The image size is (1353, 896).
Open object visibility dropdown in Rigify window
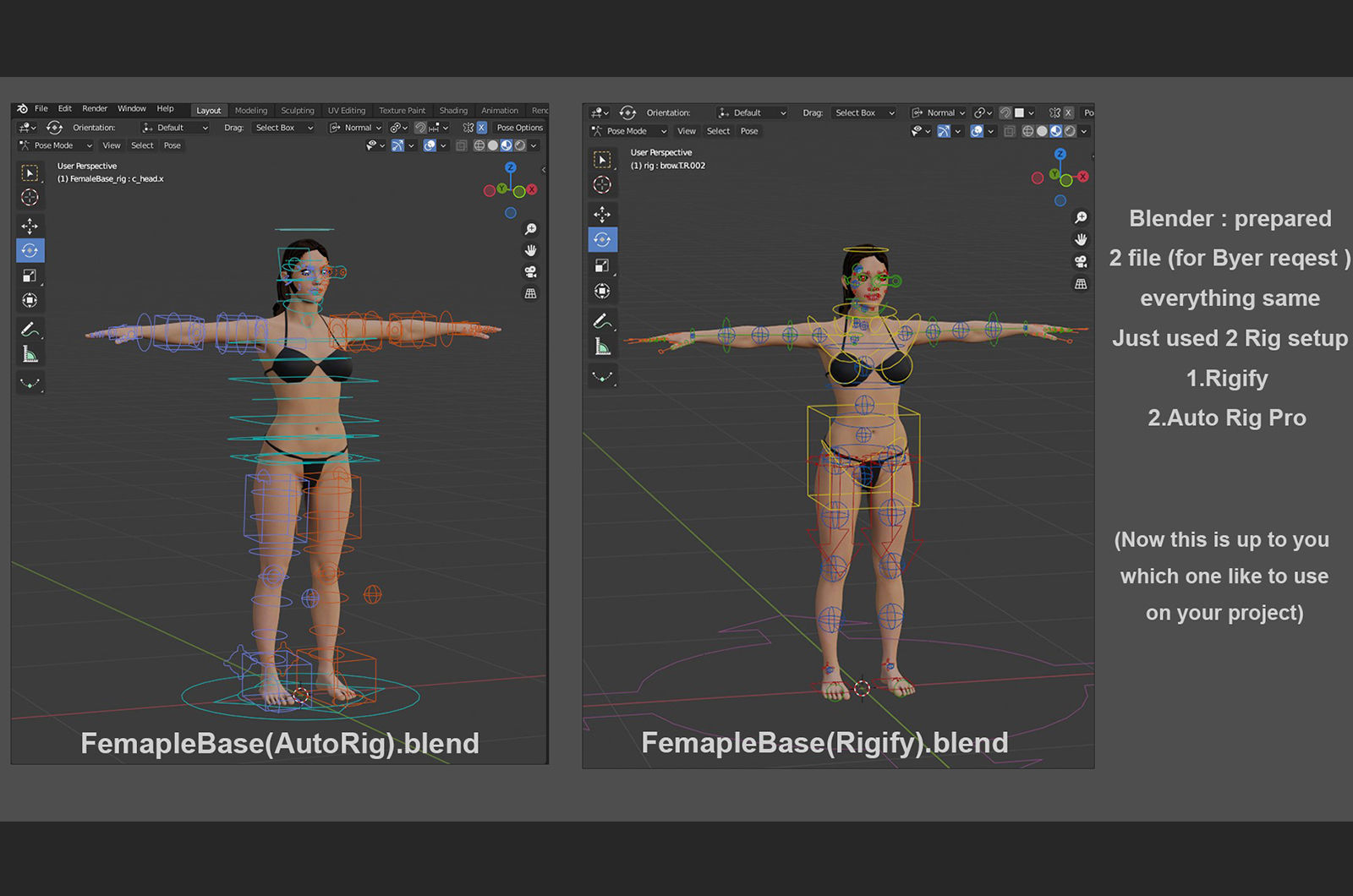point(921,131)
